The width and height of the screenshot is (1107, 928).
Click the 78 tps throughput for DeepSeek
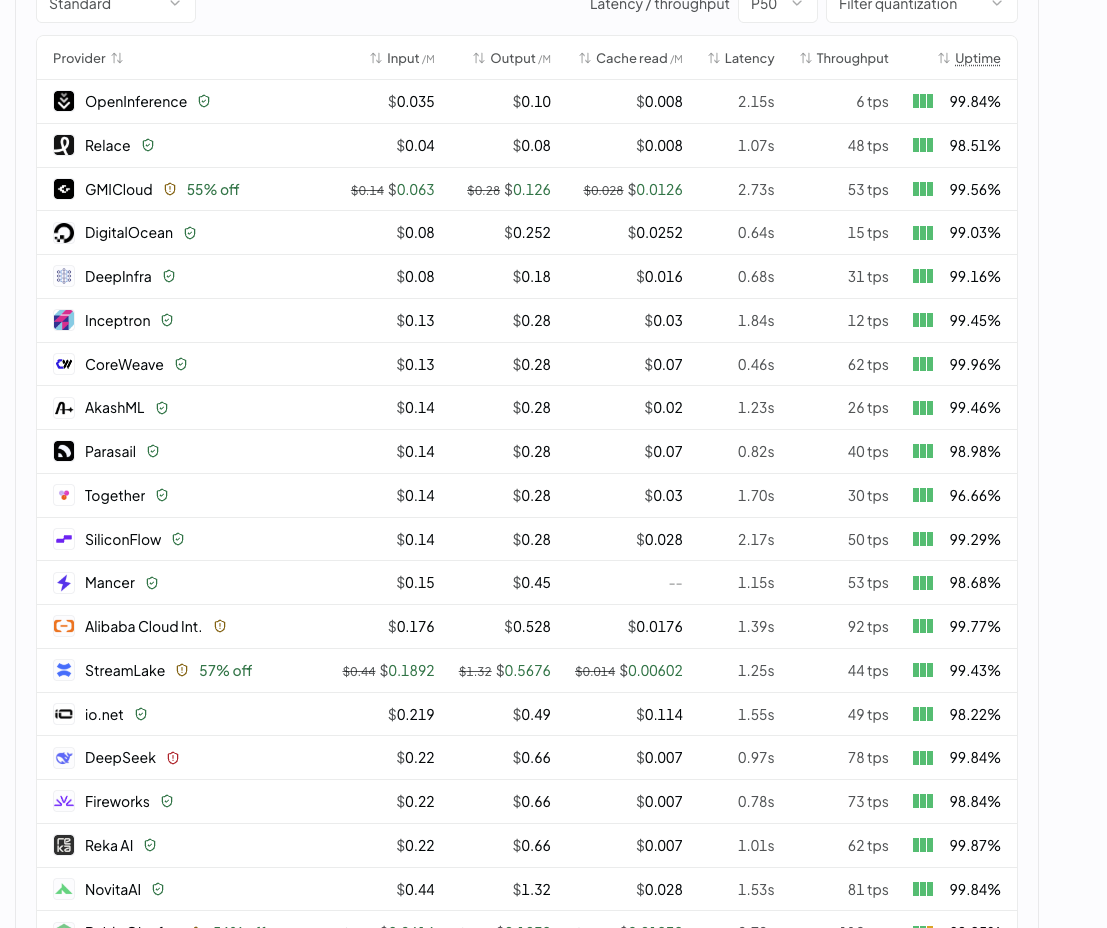click(x=868, y=759)
